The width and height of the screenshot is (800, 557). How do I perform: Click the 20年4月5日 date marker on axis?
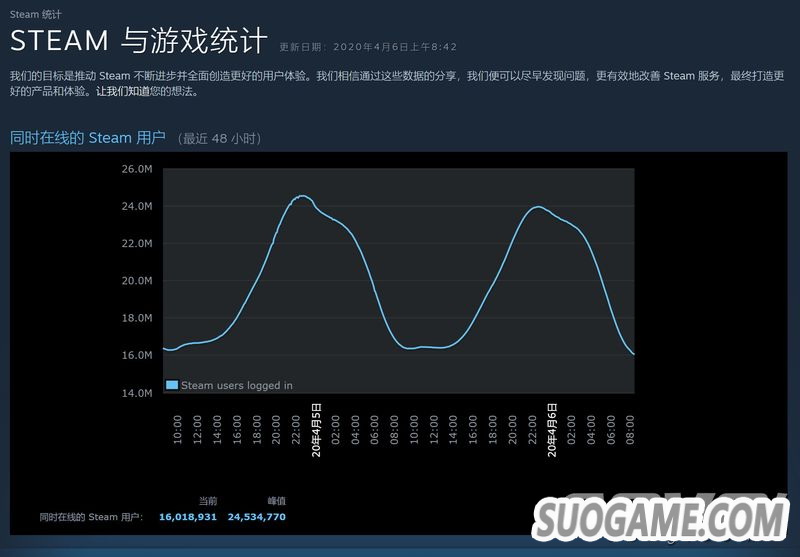317,430
